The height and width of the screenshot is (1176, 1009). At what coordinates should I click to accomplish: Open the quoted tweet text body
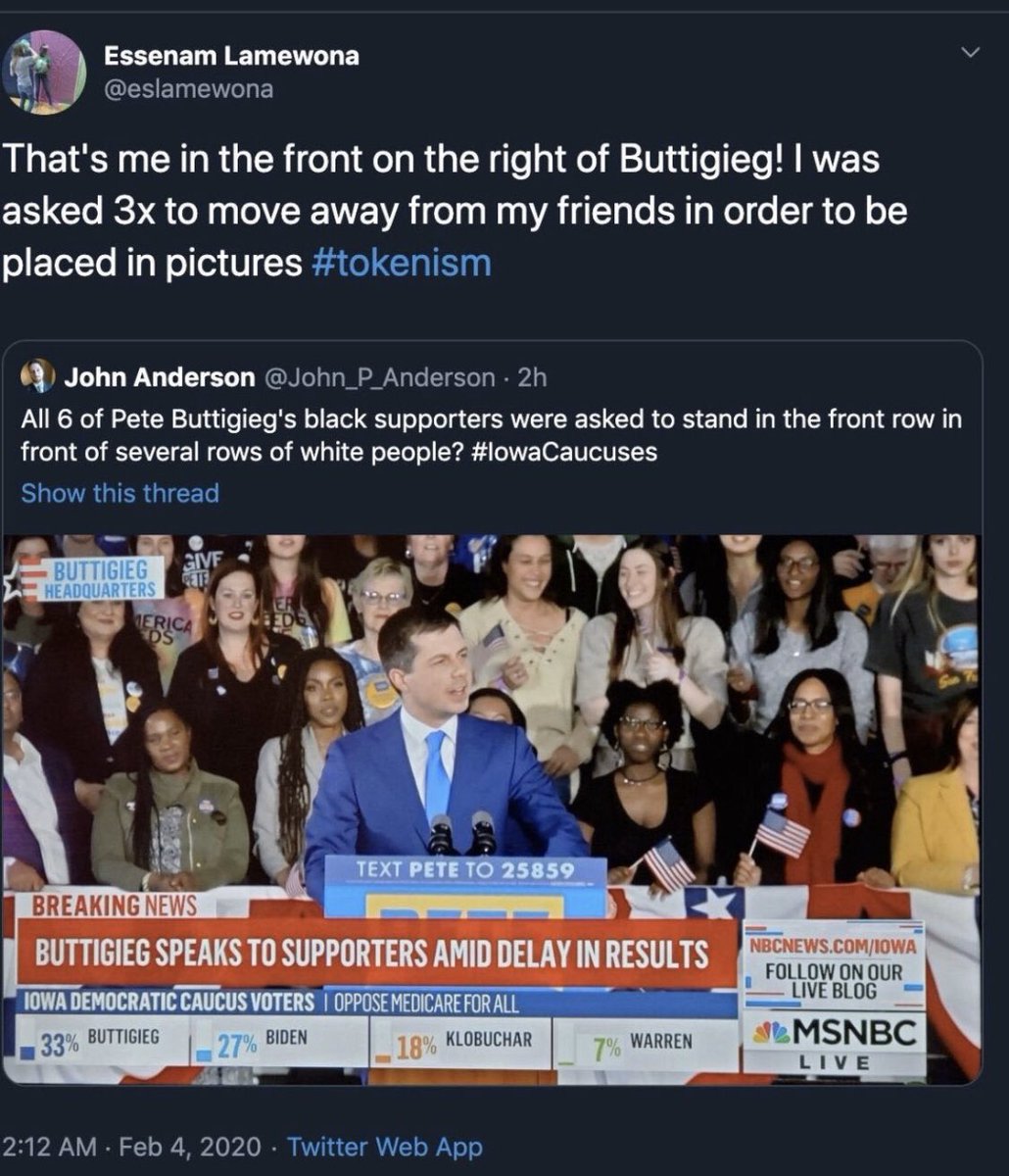pyautogui.click(x=491, y=436)
